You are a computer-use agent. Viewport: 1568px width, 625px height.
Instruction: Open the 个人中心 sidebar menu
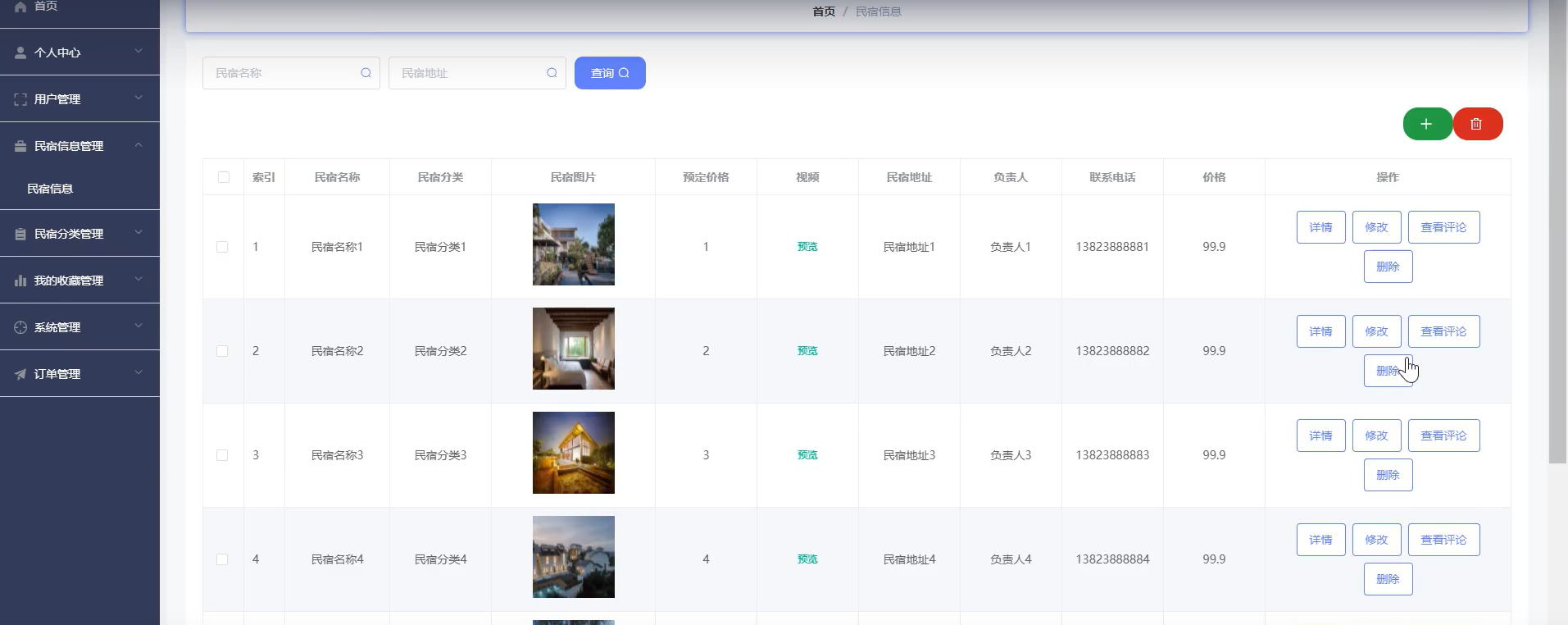pos(80,52)
